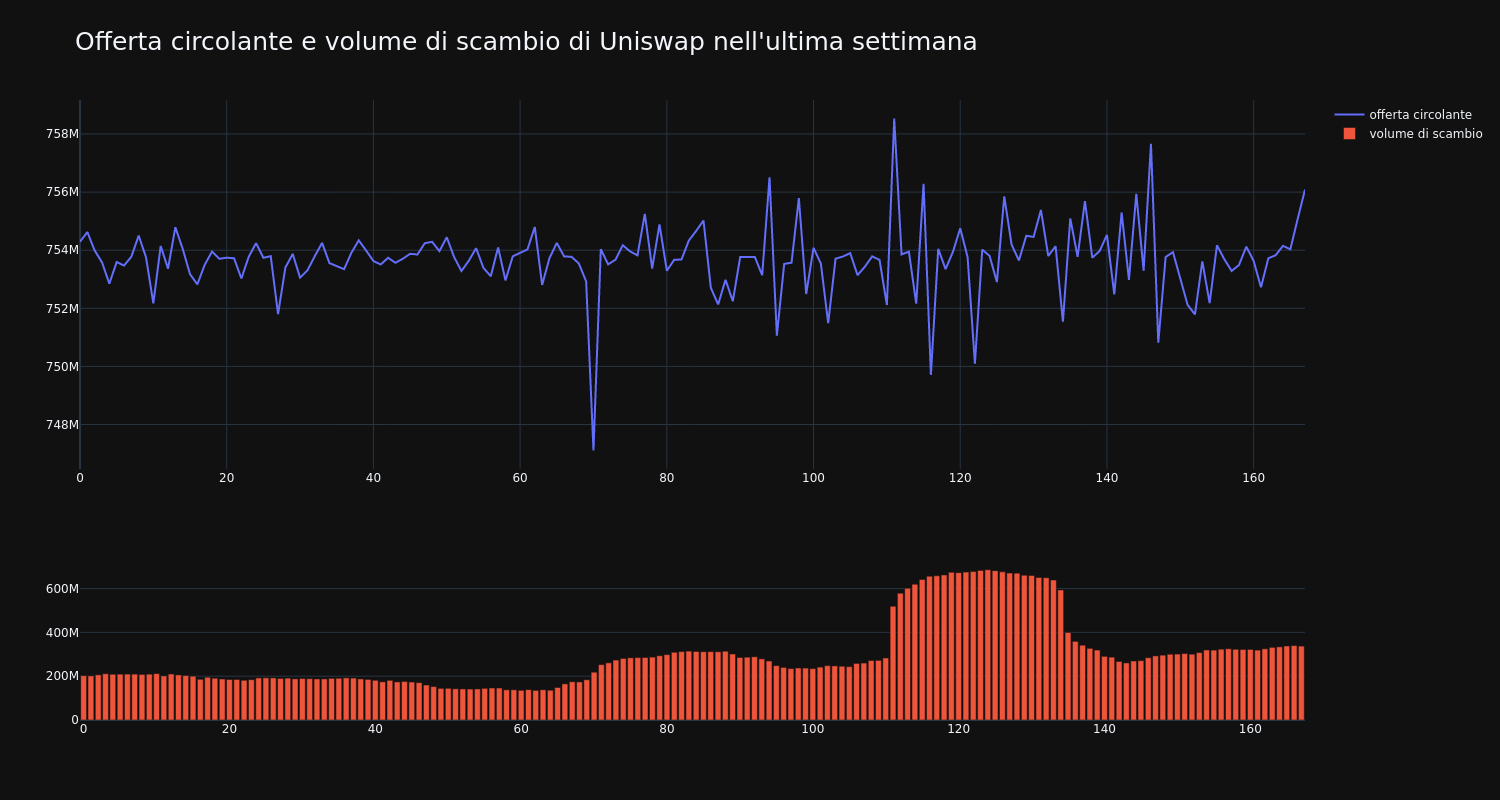Click the 400M label on volume chart
The height and width of the screenshot is (800, 1500).
(x=61, y=632)
